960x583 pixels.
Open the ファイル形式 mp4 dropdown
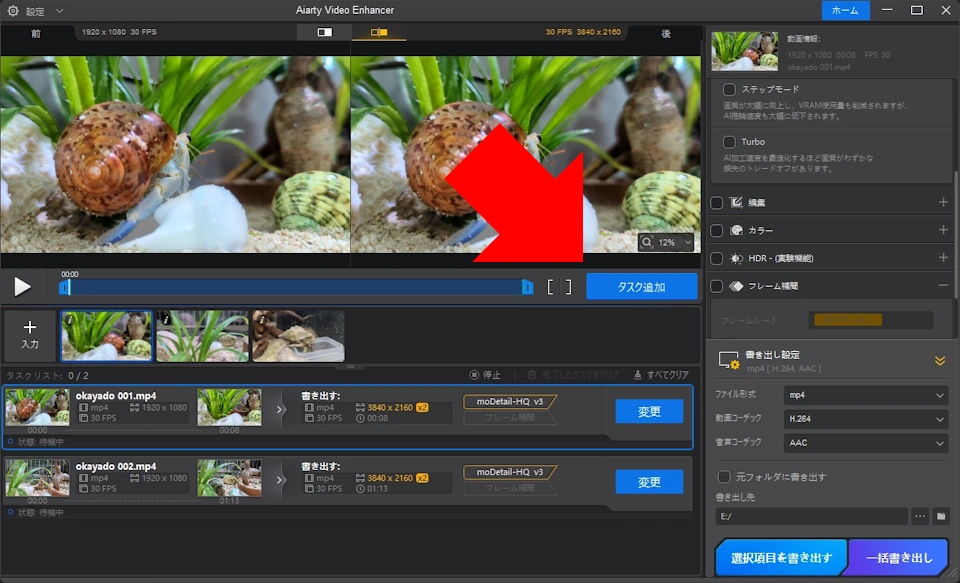[x=865, y=395]
